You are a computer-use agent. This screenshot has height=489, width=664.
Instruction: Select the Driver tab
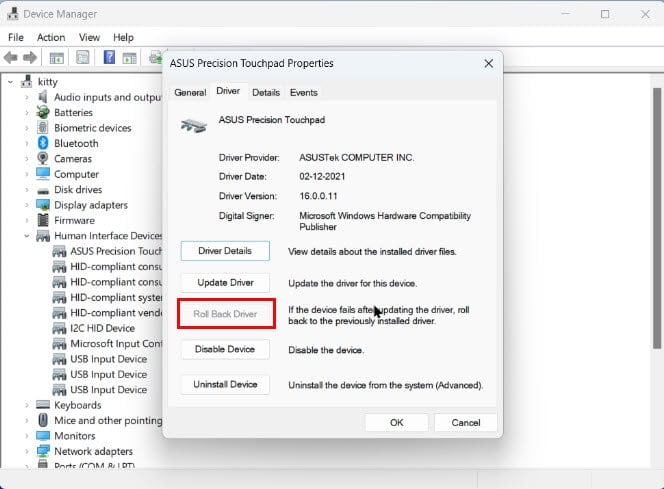pyautogui.click(x=228, y=91)
